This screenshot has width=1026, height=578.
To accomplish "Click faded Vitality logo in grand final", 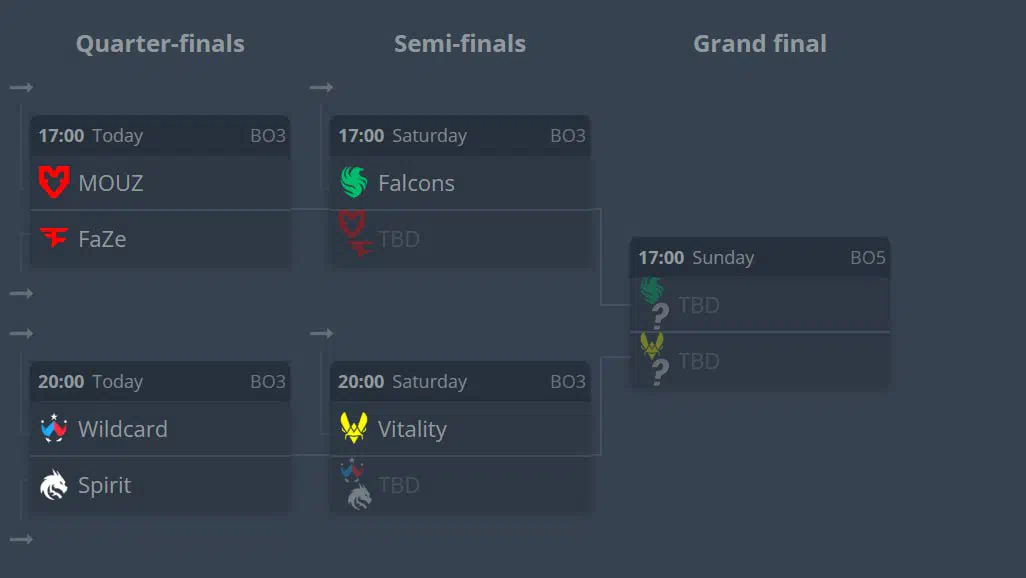I will click(652, 346).
